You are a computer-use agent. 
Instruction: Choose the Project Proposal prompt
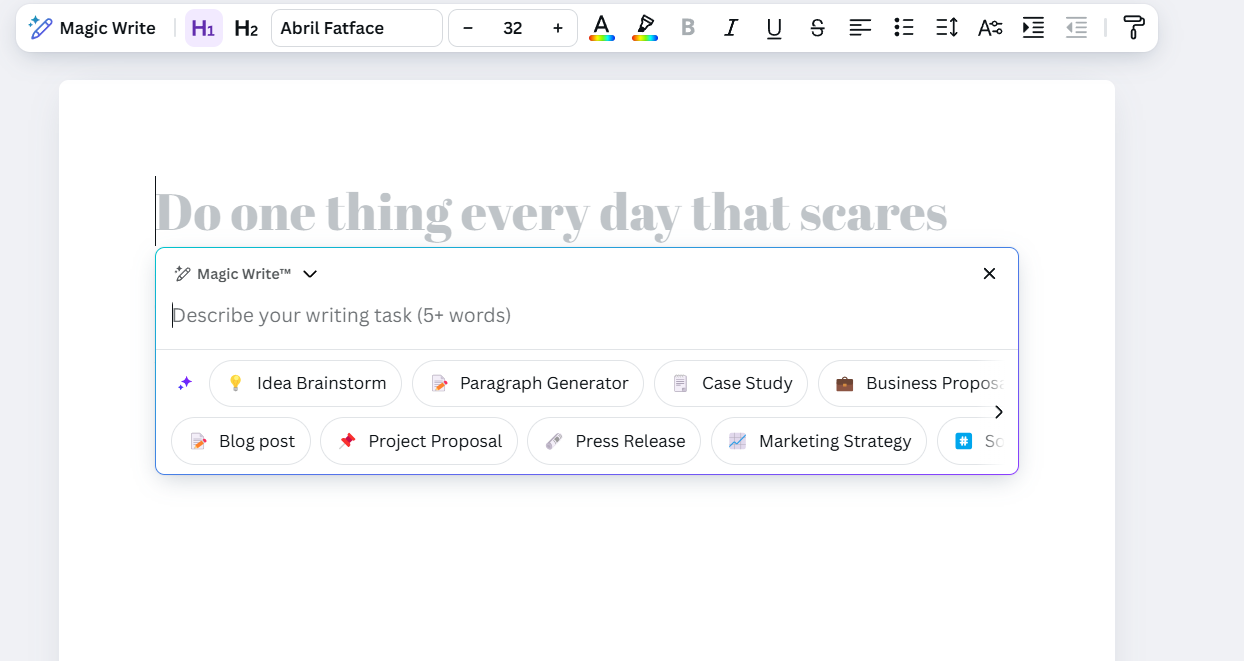point(419,441)
